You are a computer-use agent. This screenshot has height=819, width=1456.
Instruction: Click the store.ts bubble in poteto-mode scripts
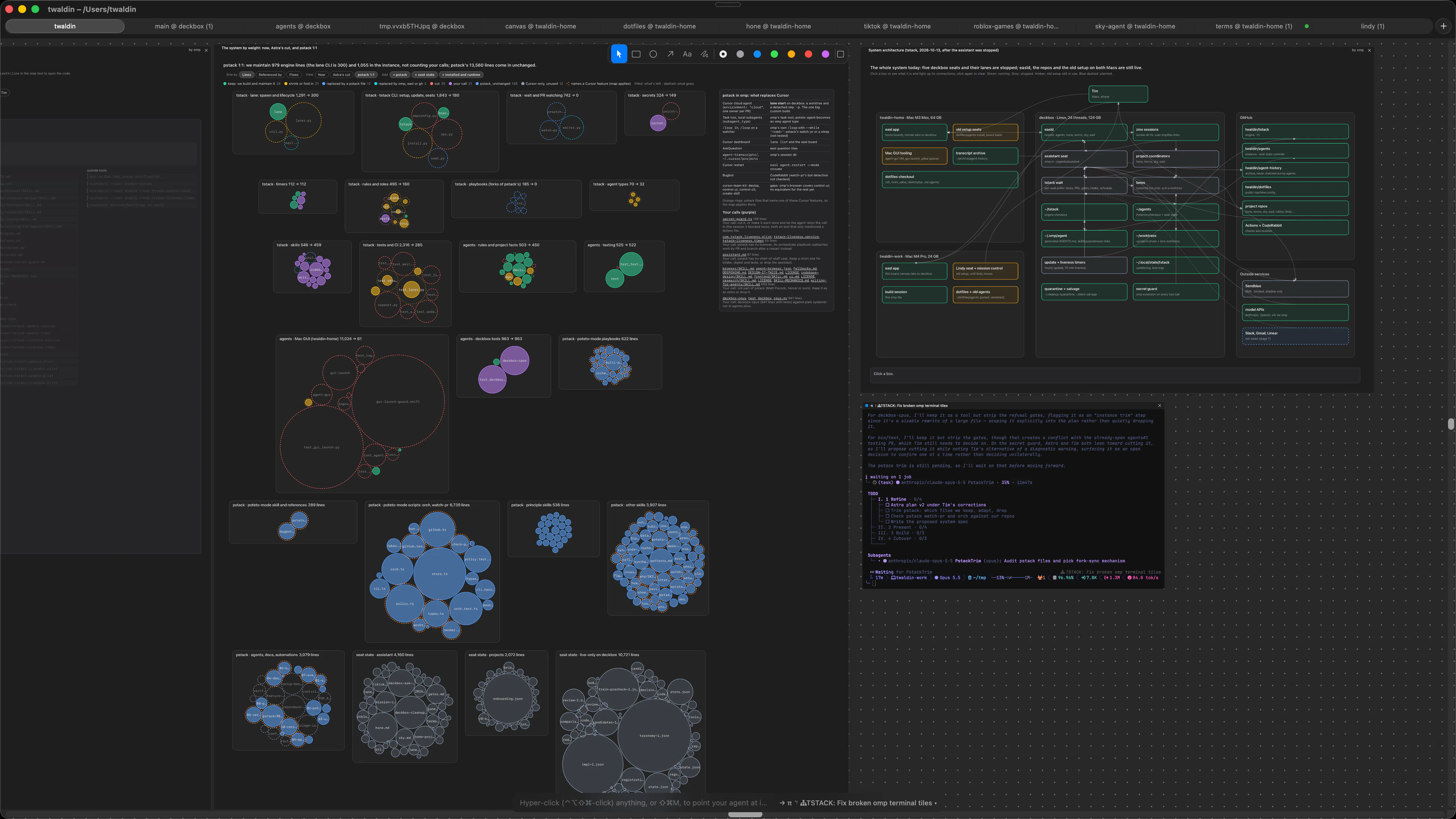tap(439, 574)
